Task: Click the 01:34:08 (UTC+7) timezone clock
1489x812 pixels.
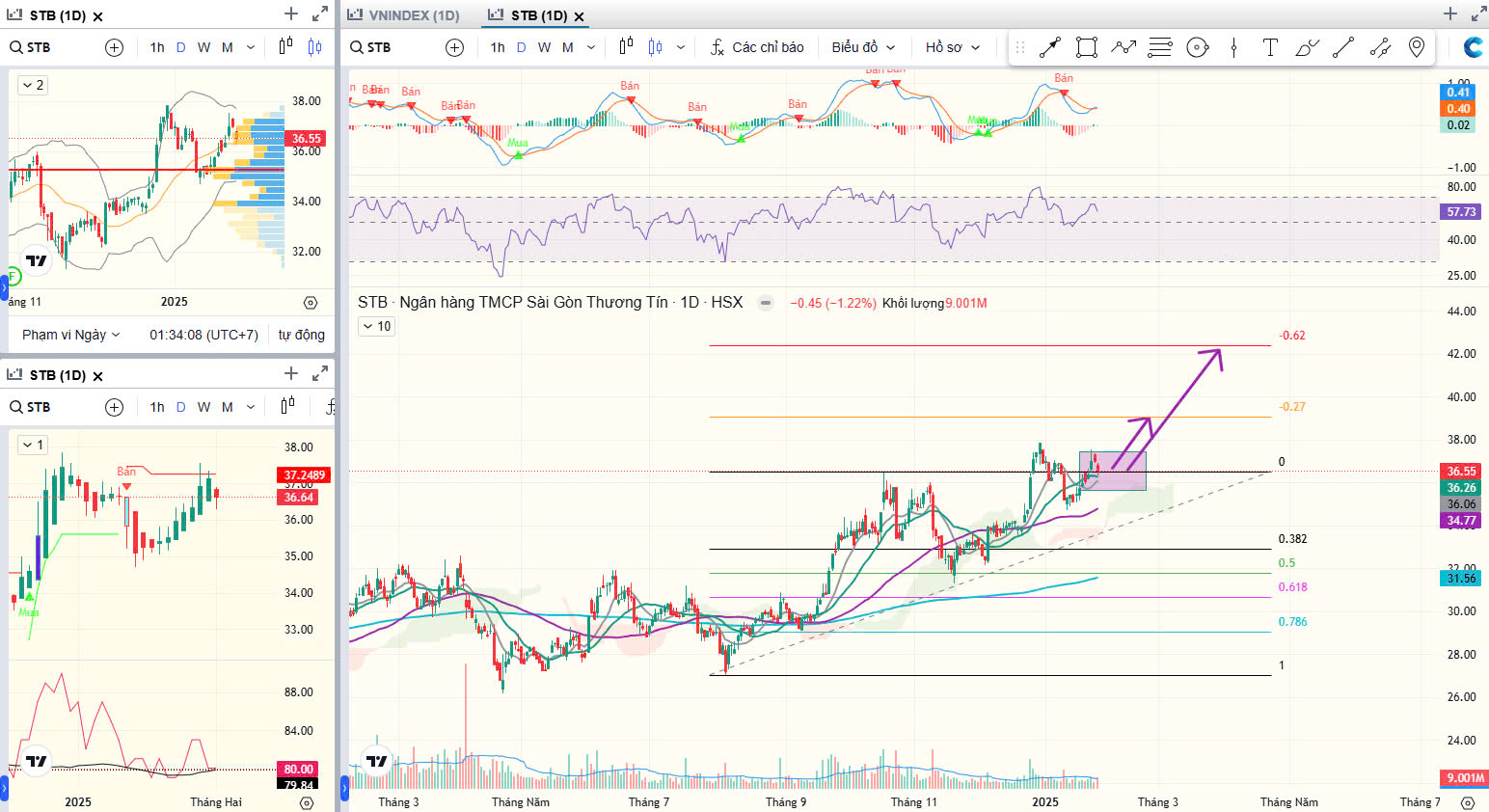Action: pos(203,335)
